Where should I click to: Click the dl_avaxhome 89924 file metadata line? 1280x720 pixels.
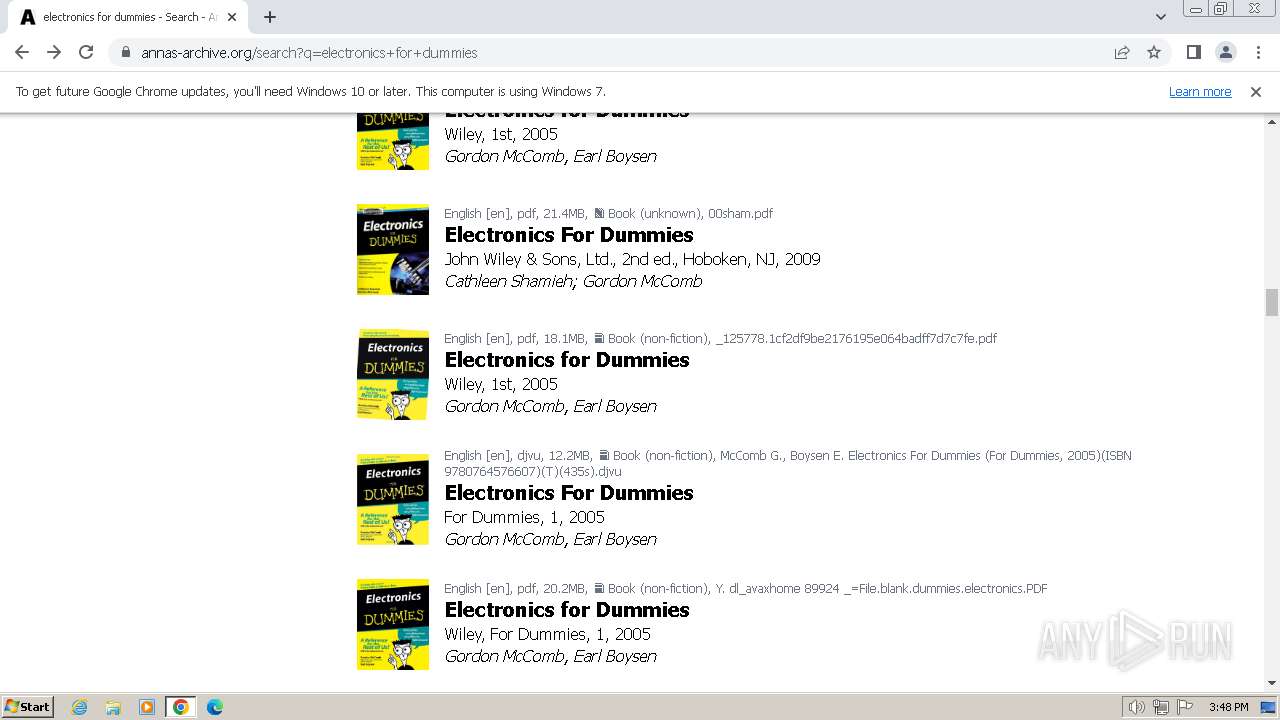pos(745,588)
